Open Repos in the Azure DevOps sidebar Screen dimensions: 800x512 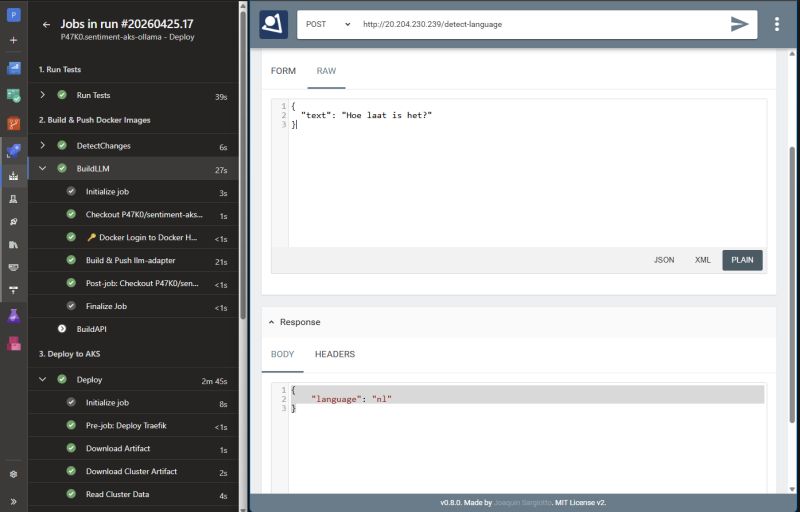pos(14,123)
